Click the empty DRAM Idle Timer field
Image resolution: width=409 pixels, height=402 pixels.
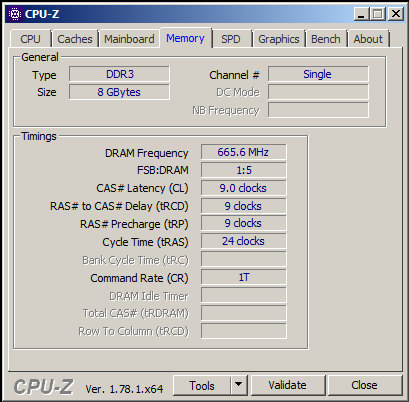coord(244,295)
